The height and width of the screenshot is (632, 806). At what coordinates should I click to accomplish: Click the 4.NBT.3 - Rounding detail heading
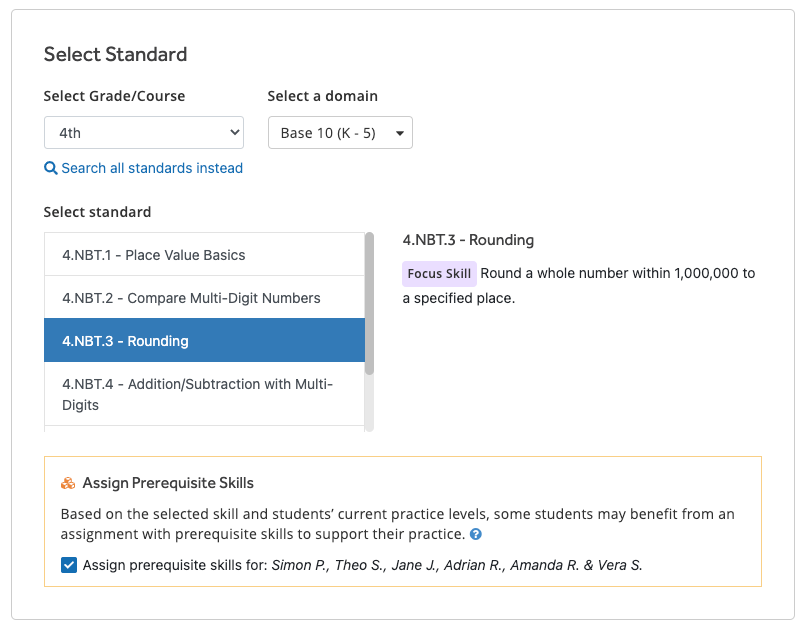click(x=468, y=240)
